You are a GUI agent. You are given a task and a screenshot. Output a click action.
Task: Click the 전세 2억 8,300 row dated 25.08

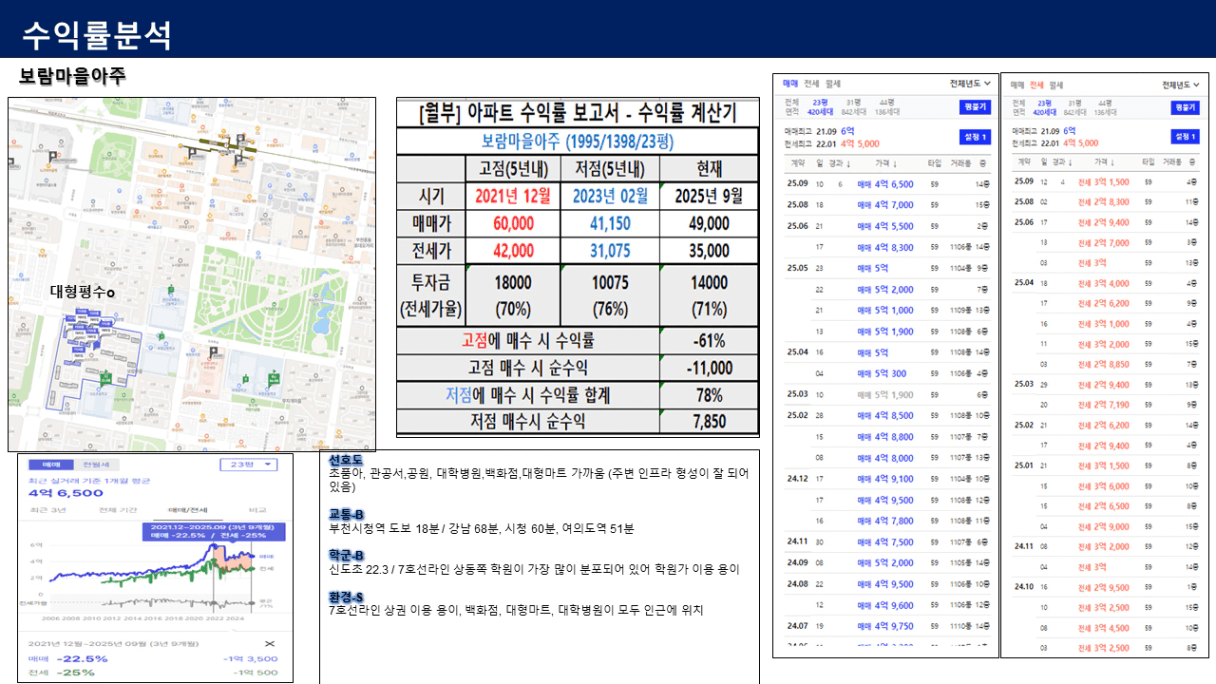pos(1104,202)
